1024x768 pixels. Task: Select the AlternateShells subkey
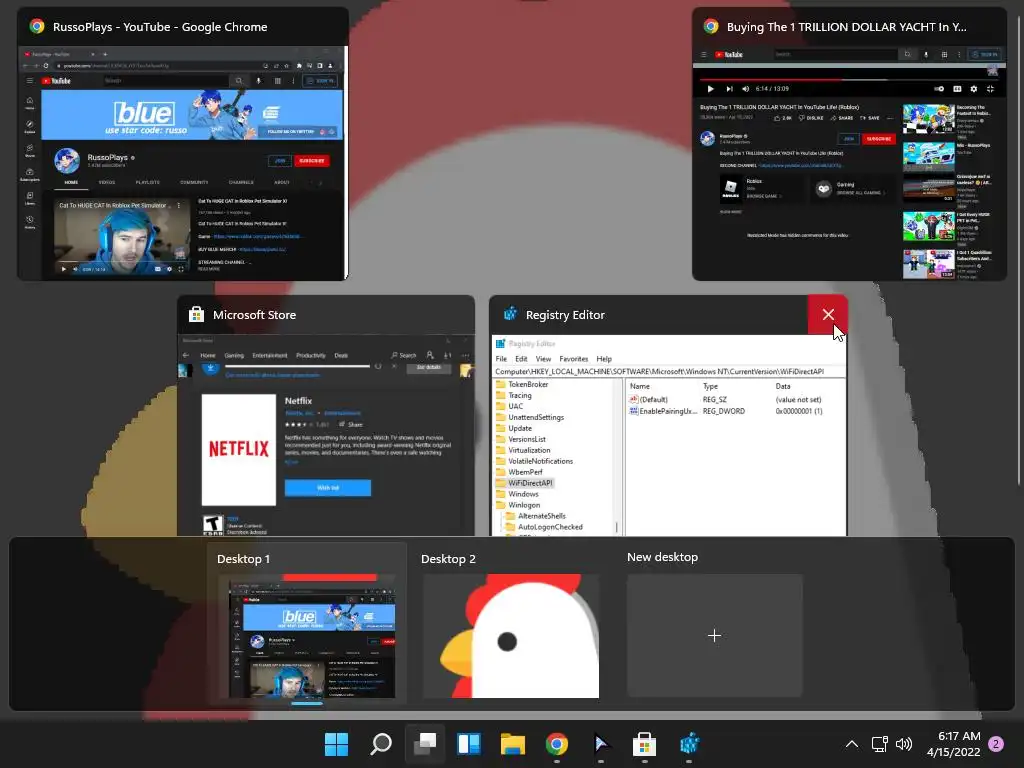[x=542, y=516]
